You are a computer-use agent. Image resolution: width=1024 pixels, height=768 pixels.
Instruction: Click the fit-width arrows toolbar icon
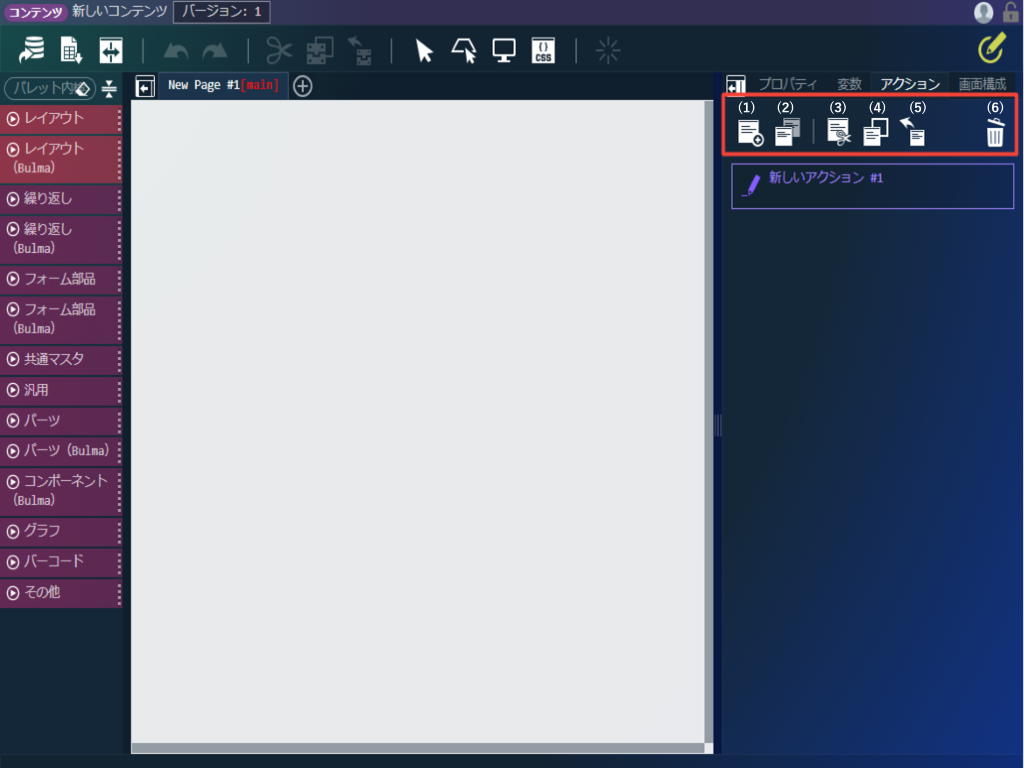pyautogui.click(x=110, y=50)
